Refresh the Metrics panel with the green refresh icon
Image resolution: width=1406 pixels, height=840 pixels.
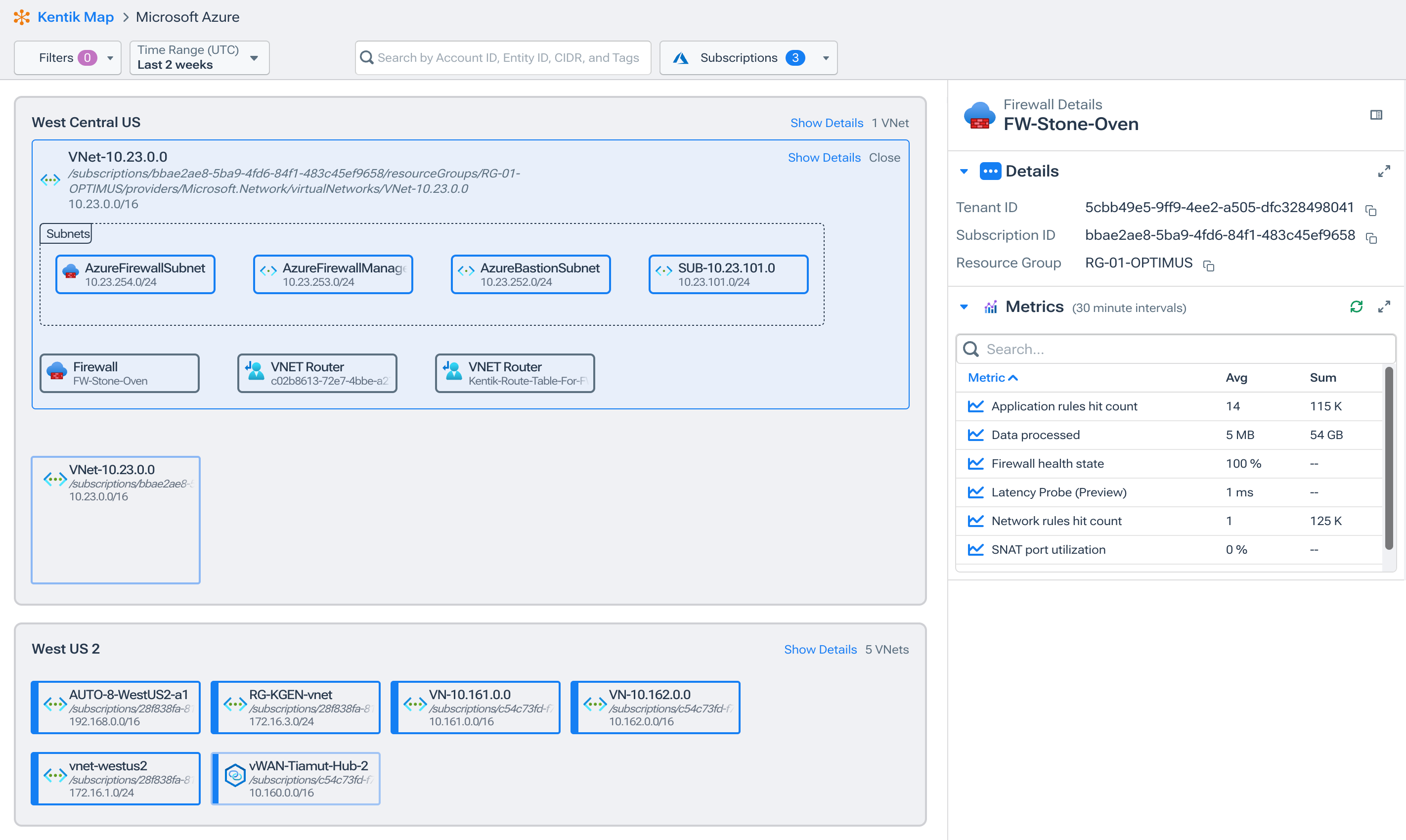1356,307
